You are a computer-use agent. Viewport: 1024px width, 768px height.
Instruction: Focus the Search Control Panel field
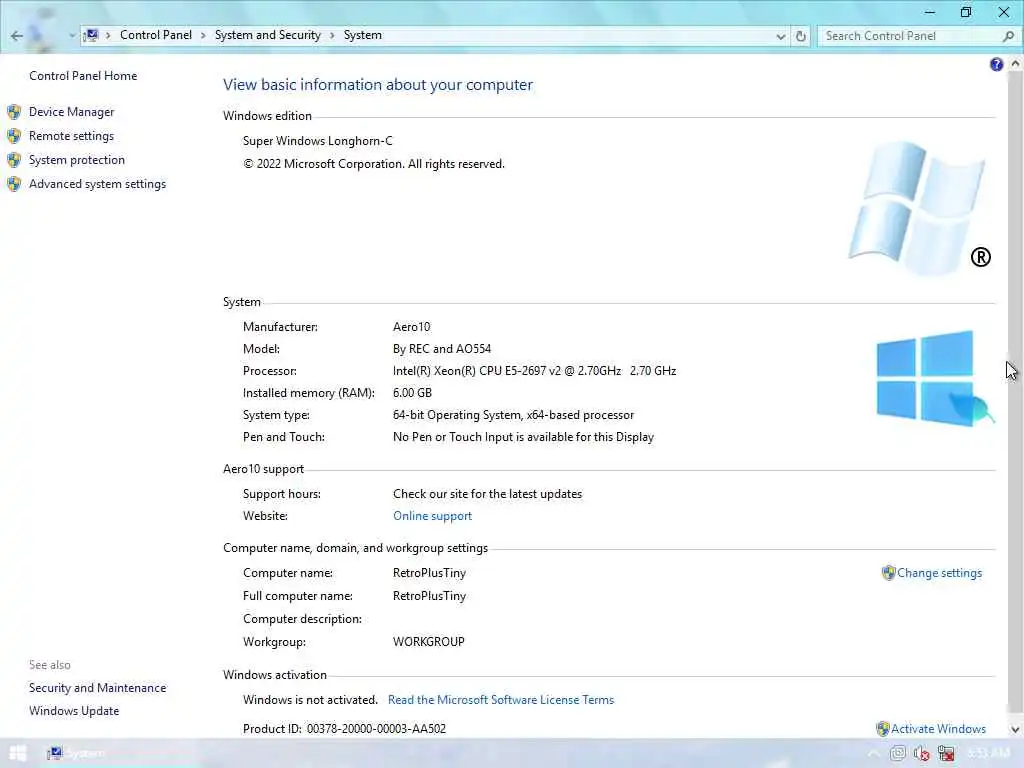(x=909, y=36)
